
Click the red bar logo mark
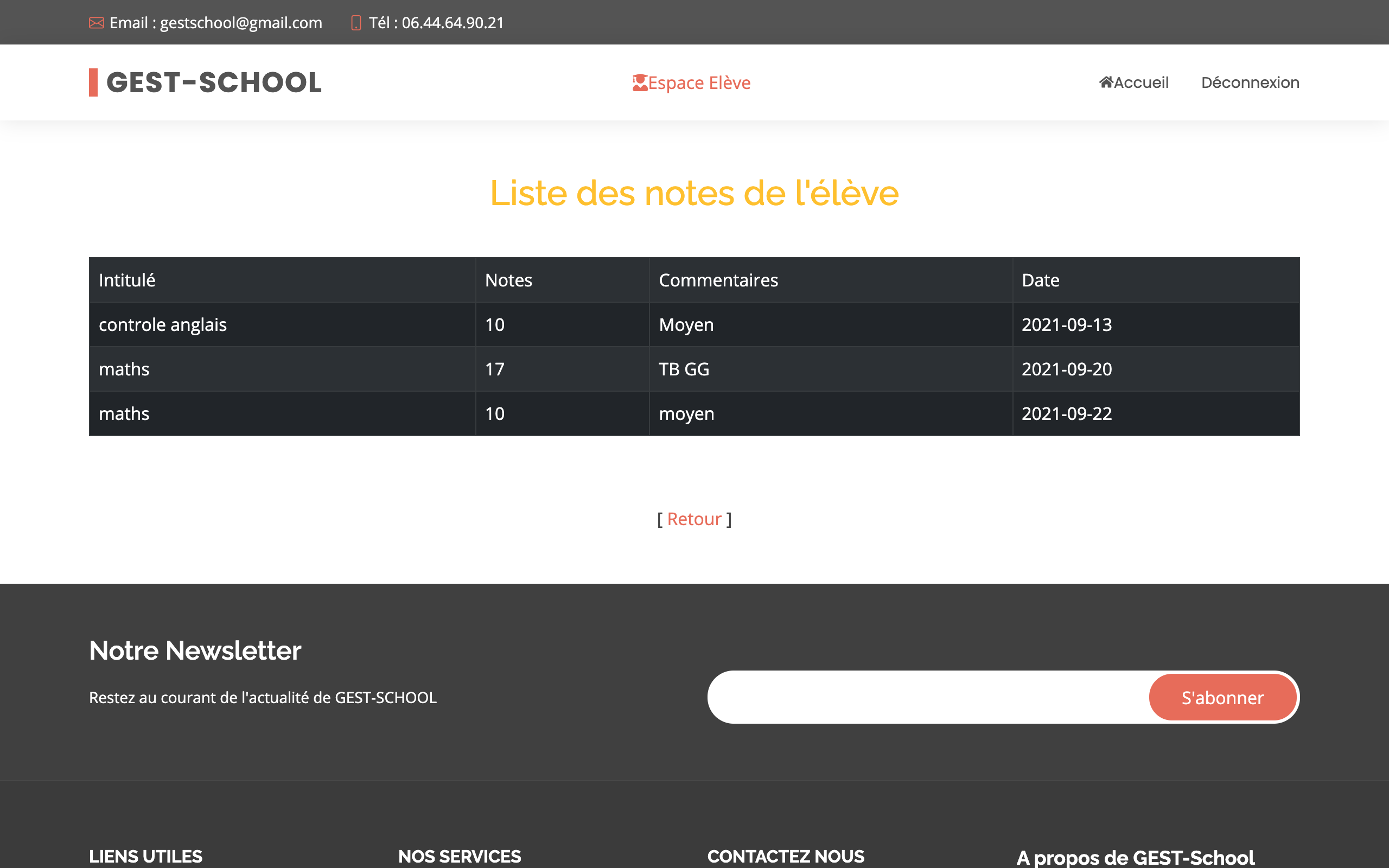(x=93, y=82)
